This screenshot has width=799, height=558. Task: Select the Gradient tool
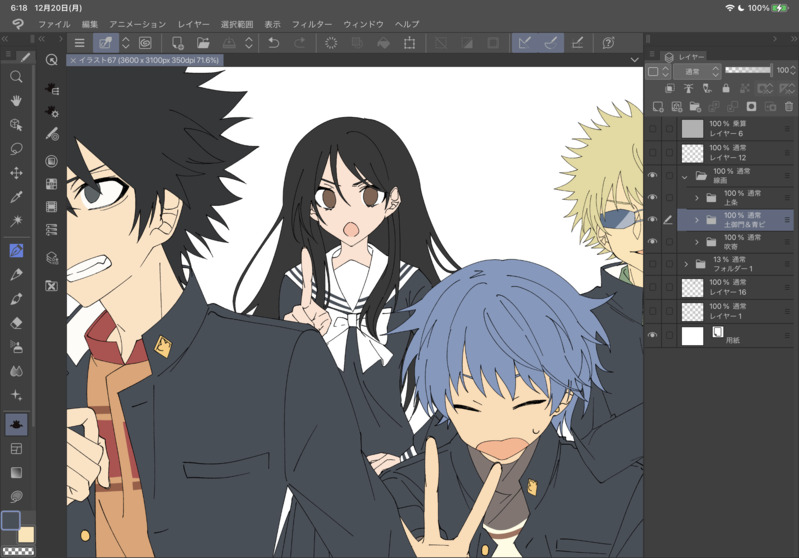16,472
